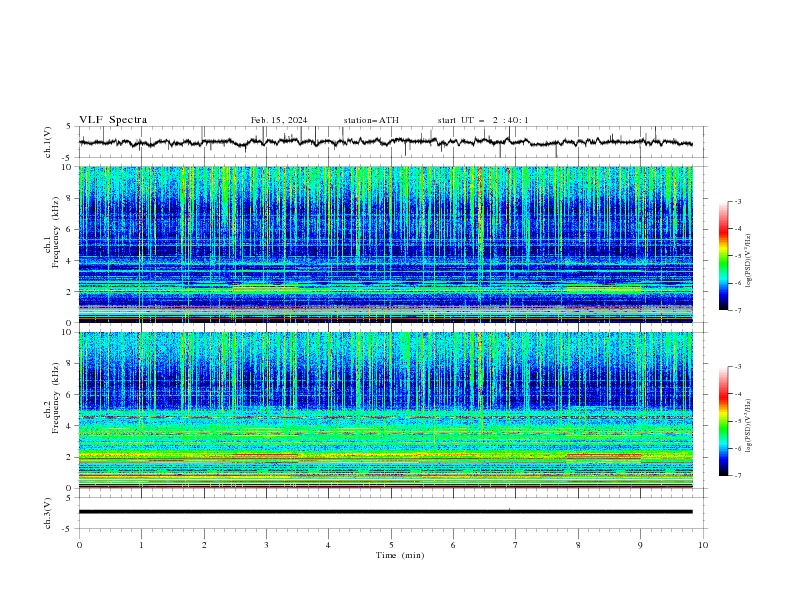Image resolution: width=792 pixels, height=612 pixels.
Task: Click the time axis tick label '5'
Action: tap(391, 545)
